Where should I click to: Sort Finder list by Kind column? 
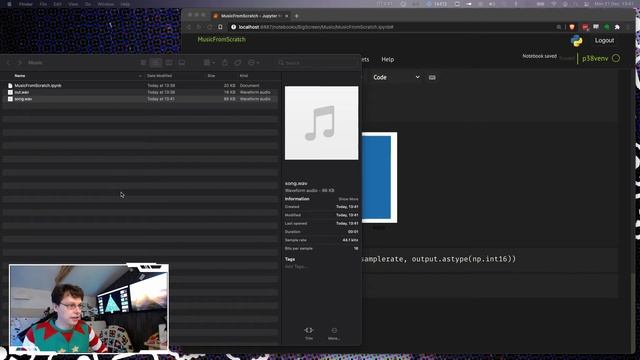point(244,76)
